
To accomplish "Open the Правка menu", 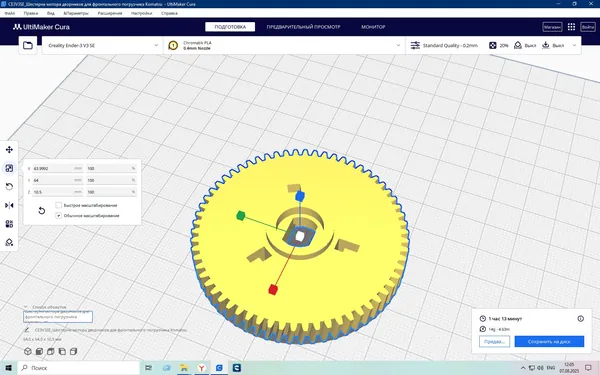I will pyautogui.click(x=31, y=13).
